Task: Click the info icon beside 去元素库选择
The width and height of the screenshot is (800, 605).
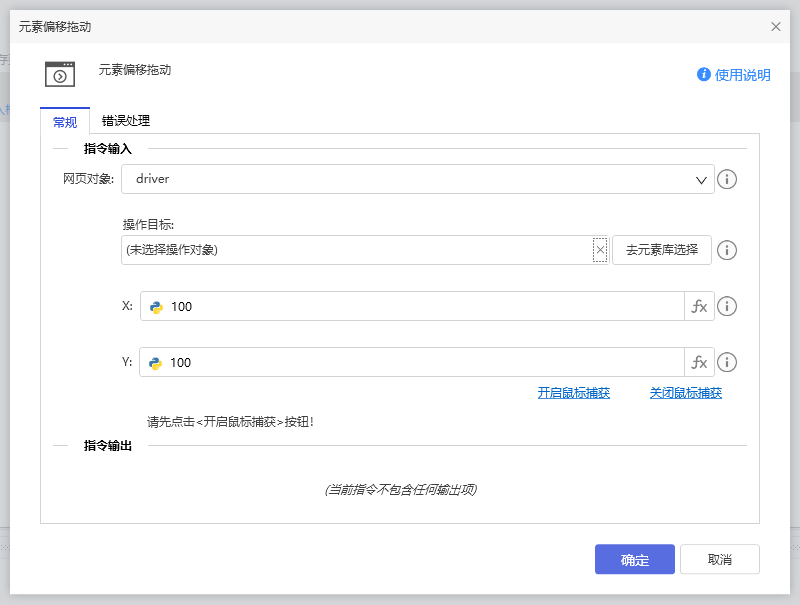Action: coord(727,250)
